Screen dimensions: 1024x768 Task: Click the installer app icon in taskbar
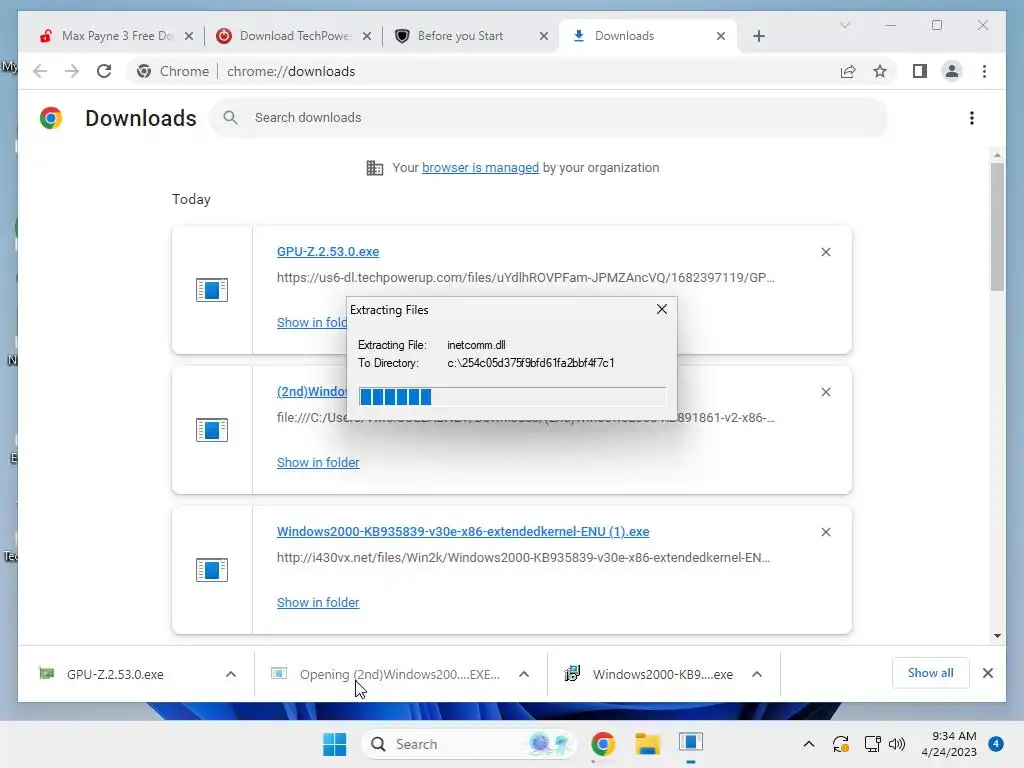pyautogui.click(x=690, y=743)
